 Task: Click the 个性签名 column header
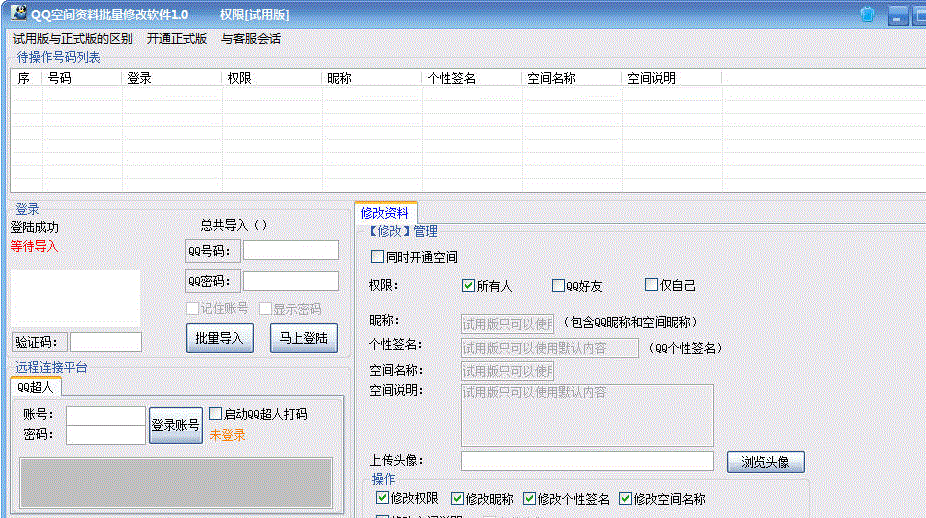pos(472,78)
